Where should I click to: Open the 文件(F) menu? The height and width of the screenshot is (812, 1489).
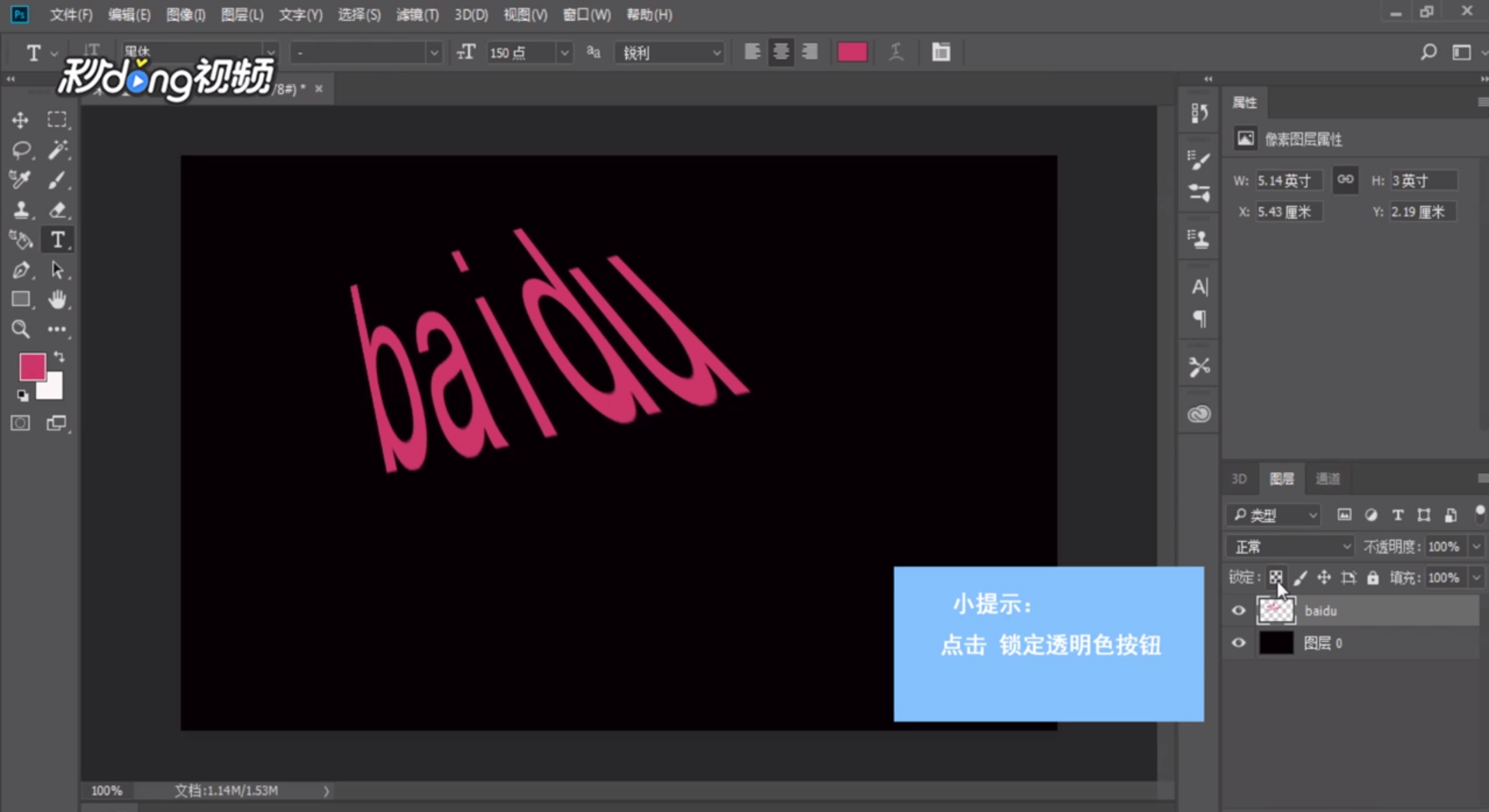click(x=71, y=15)
